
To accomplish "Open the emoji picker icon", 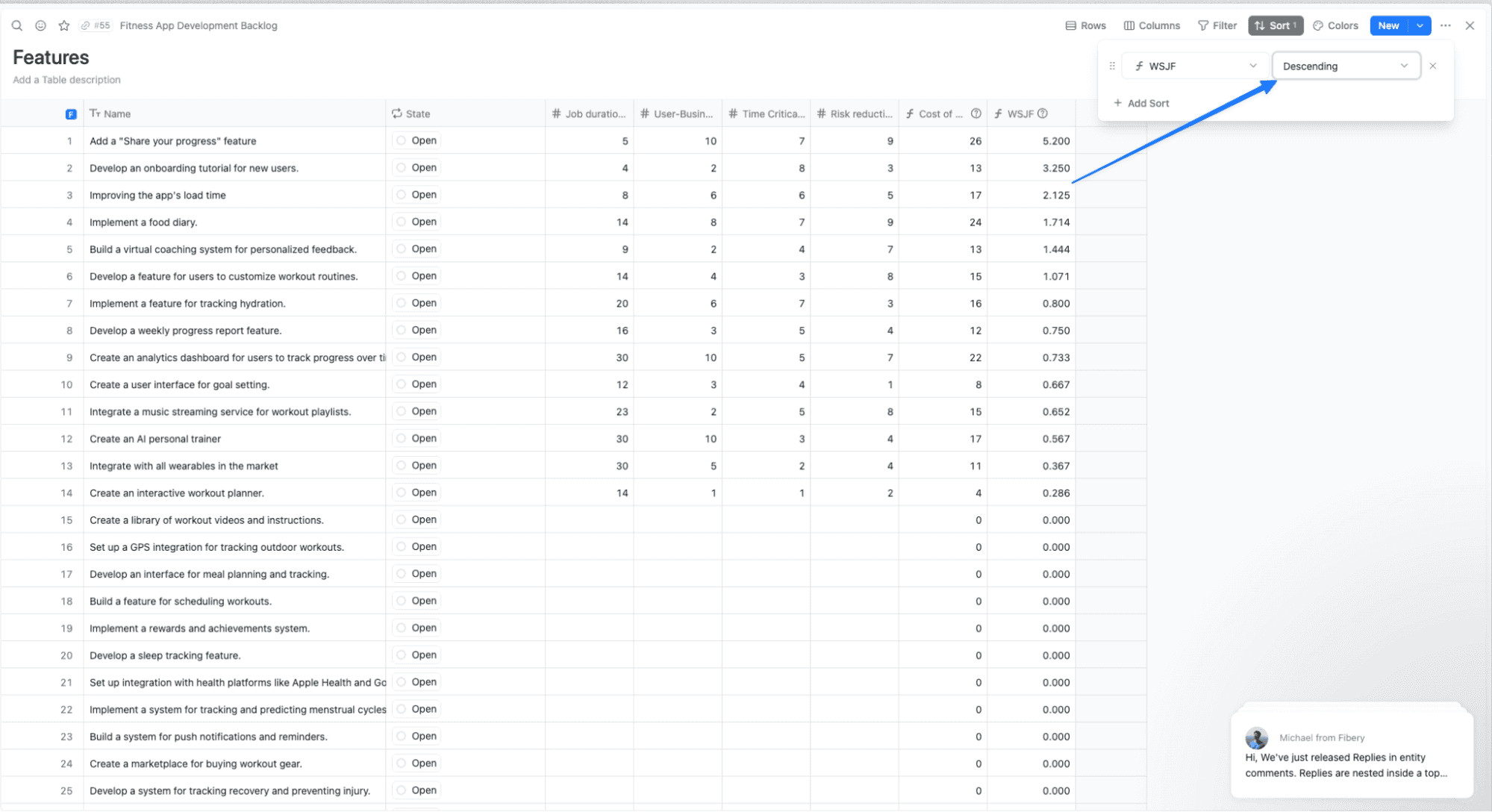I will 40,25.
